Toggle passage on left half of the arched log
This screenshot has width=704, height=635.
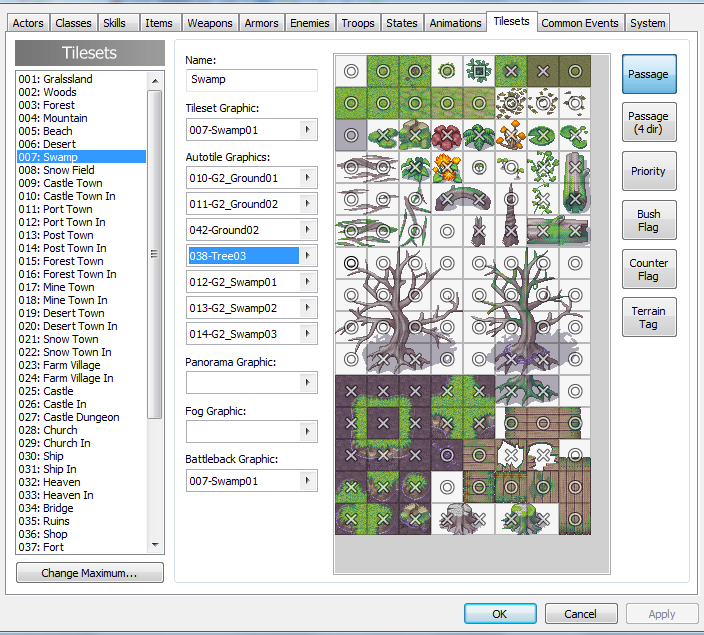(447, 199)
